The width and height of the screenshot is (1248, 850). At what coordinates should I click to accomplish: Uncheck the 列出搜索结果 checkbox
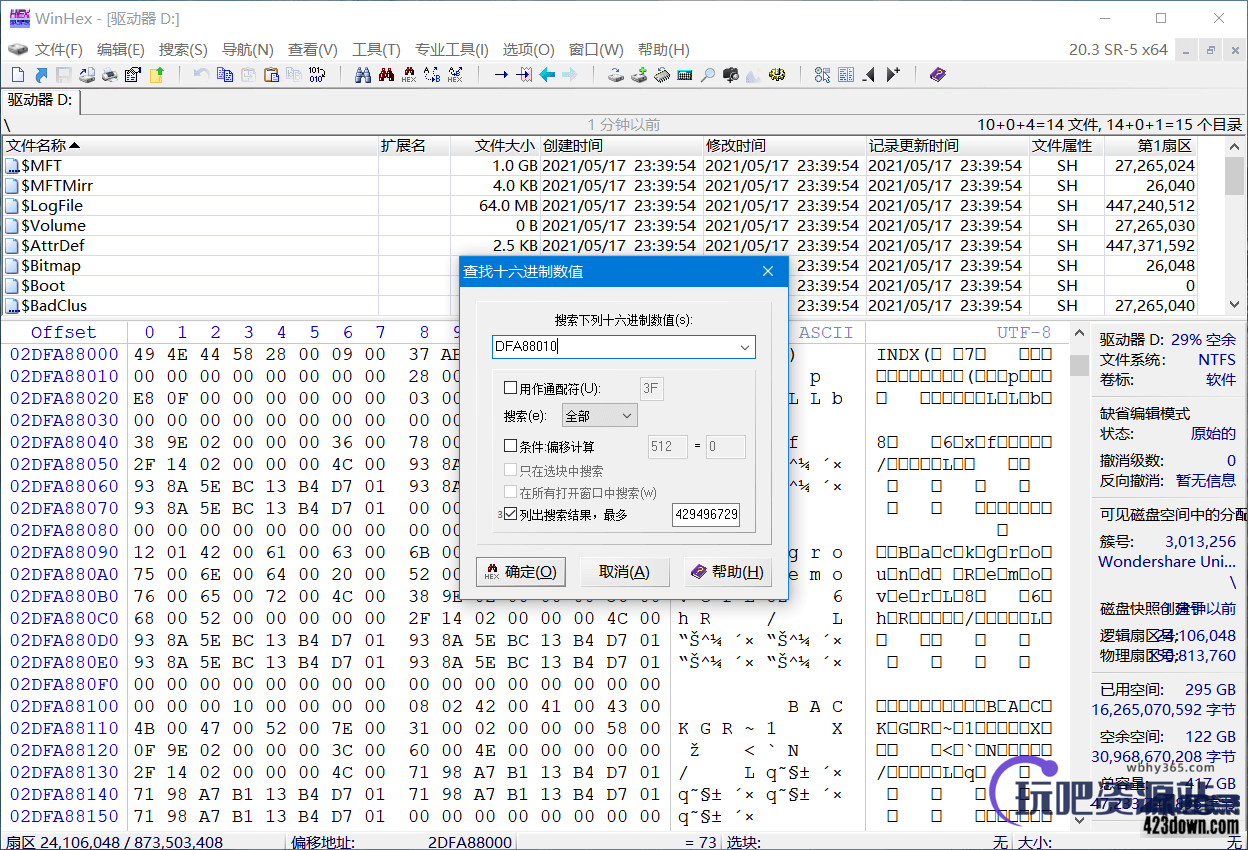click(511, 514)
